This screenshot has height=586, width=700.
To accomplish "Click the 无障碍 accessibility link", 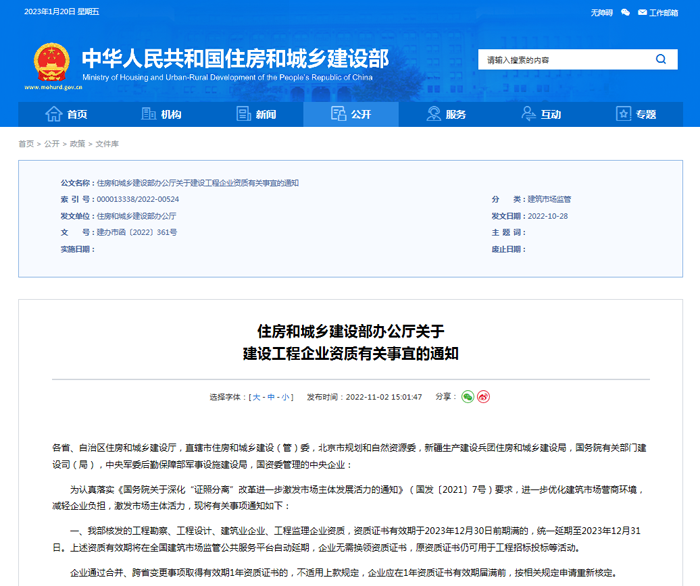I will 601,13.
